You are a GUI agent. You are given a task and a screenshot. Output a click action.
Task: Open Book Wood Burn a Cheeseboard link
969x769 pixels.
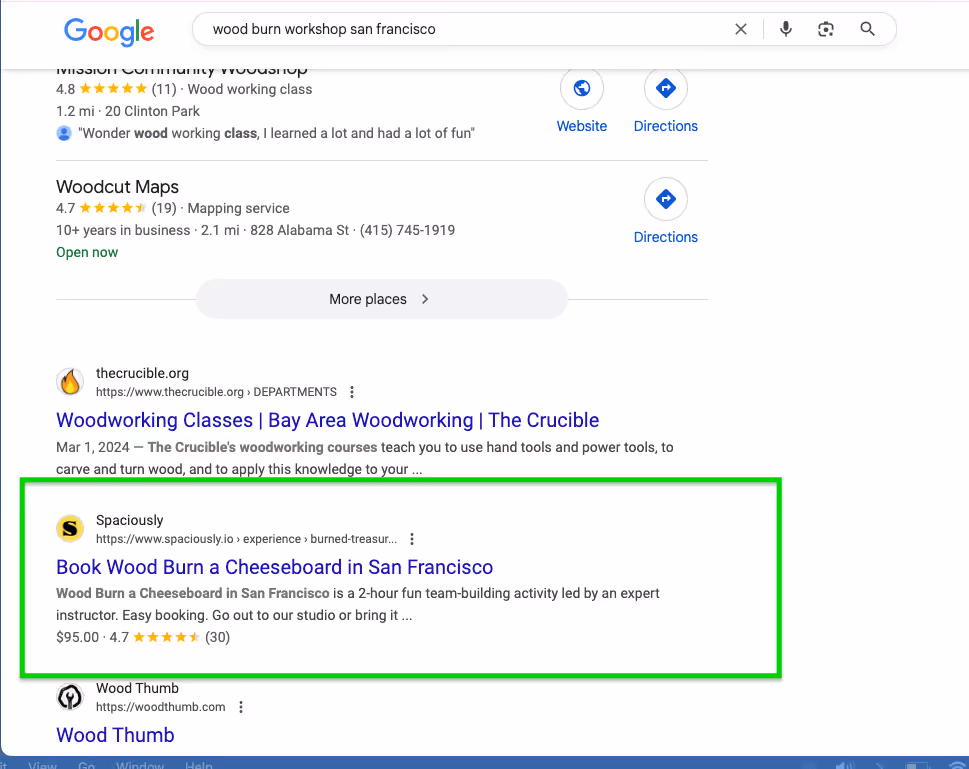click(x=274, y=567)
